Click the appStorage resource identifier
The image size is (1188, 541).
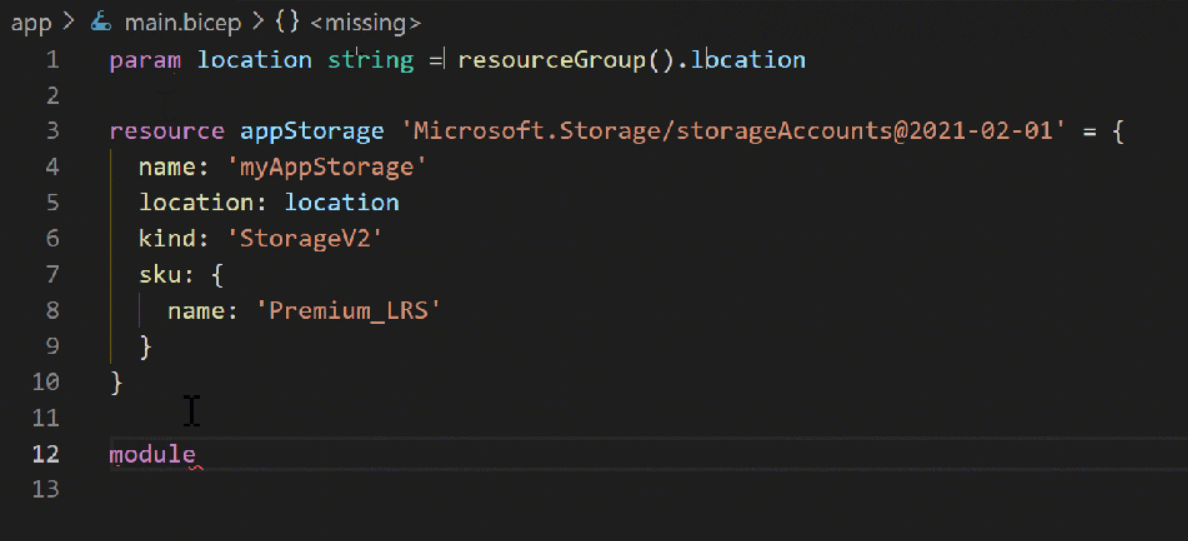pyautogui.click(x=312, y=131)
